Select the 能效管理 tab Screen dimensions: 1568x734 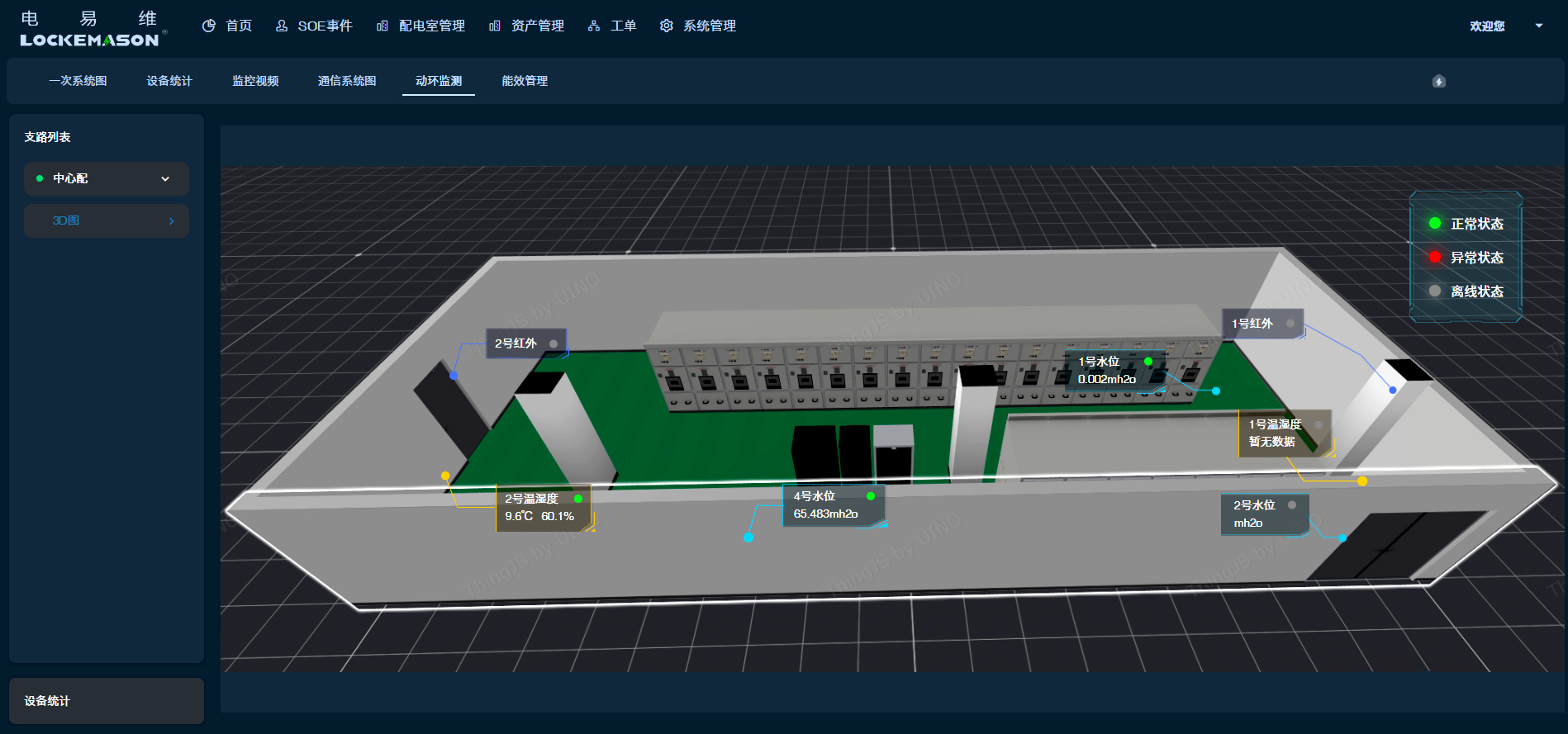click(525, 81)
